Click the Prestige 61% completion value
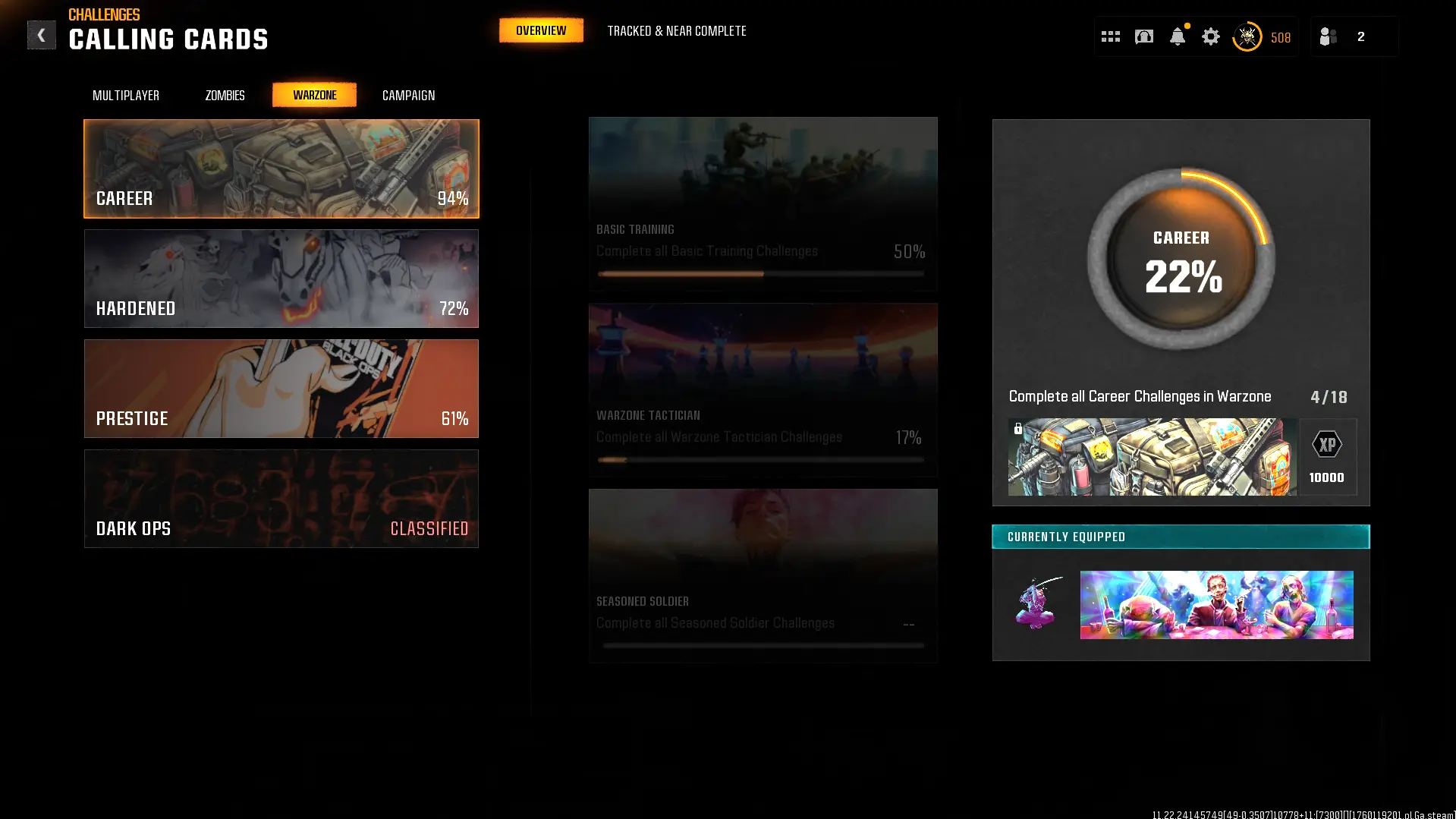 coord(454,419)
